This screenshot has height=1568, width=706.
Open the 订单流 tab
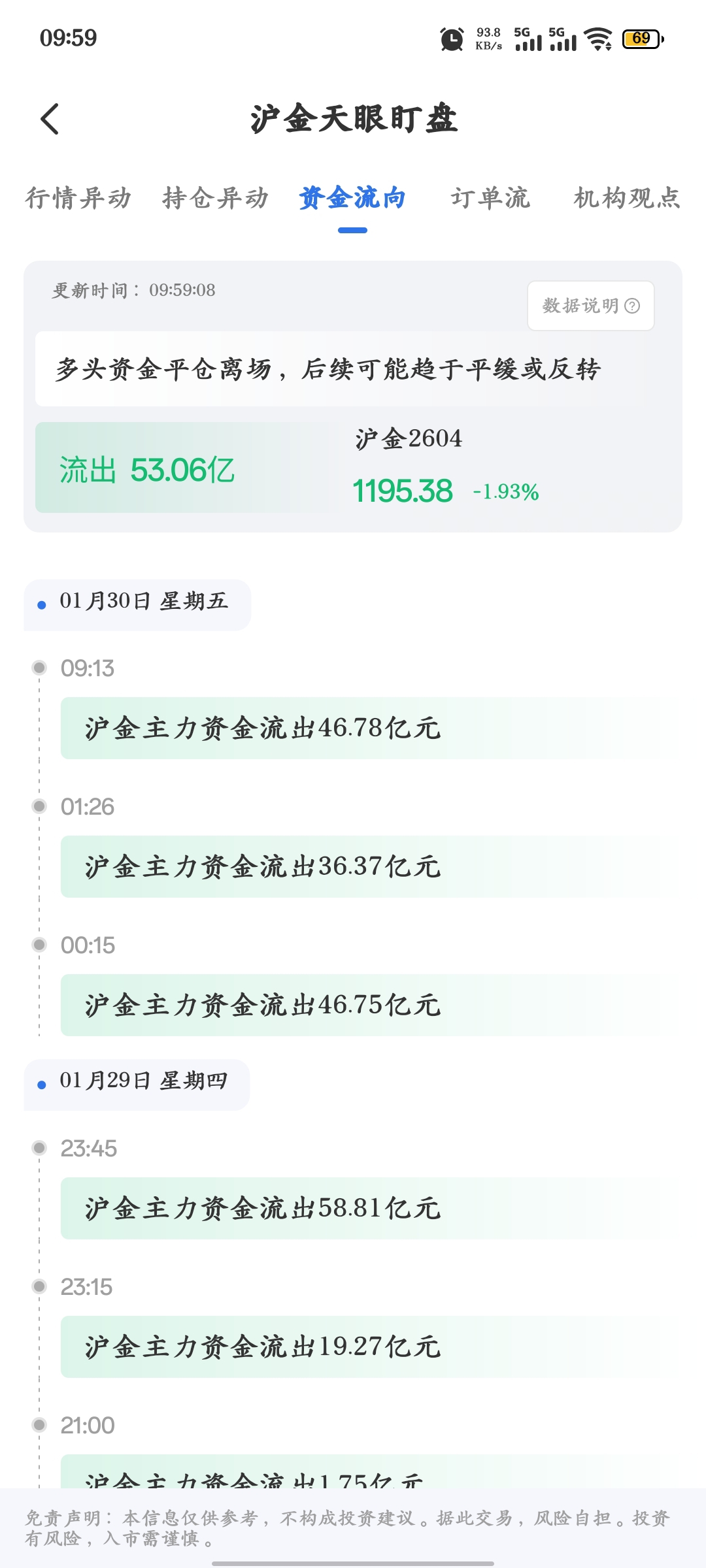tap(490, 198)
